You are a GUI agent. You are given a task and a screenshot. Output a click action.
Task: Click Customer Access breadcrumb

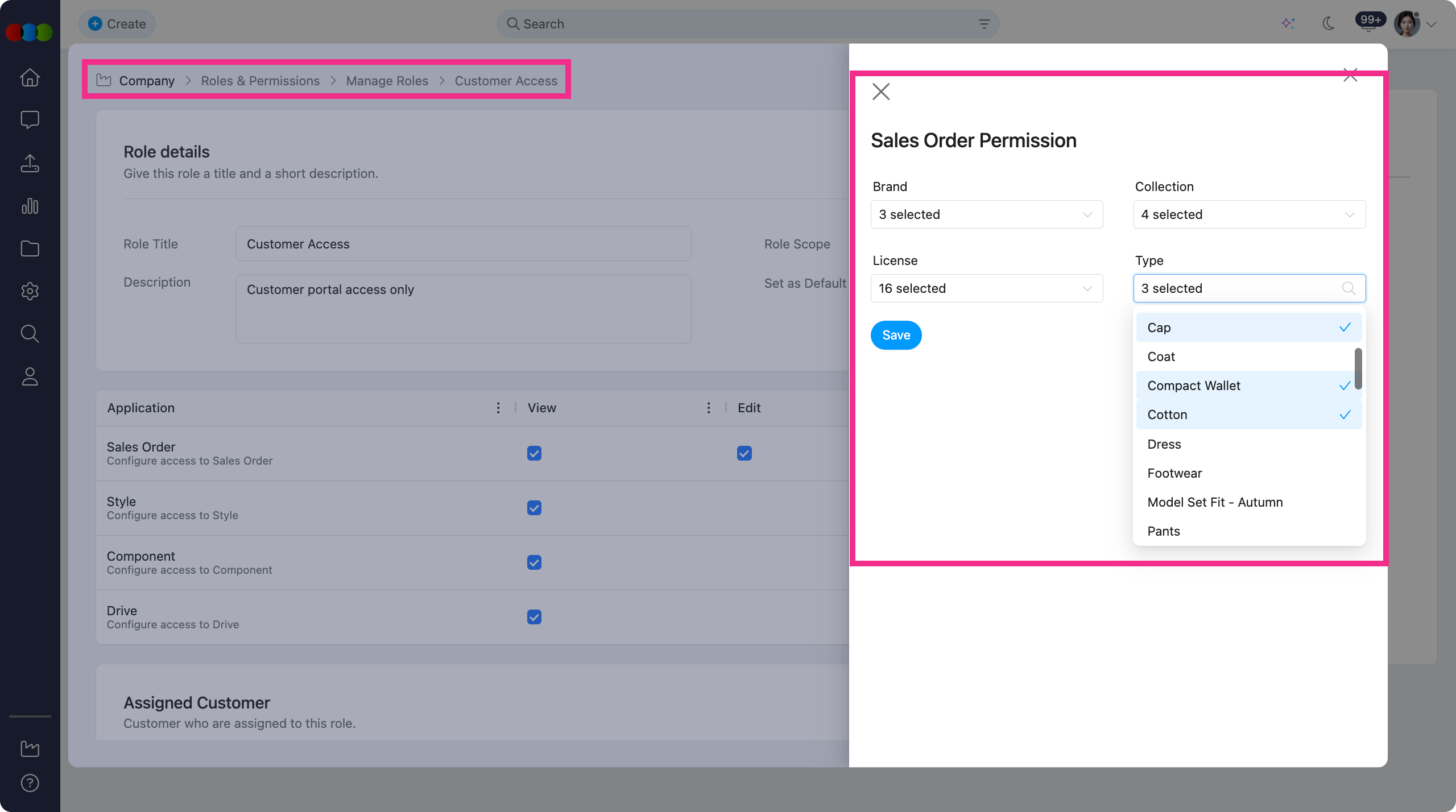click(x=506, y=81)
